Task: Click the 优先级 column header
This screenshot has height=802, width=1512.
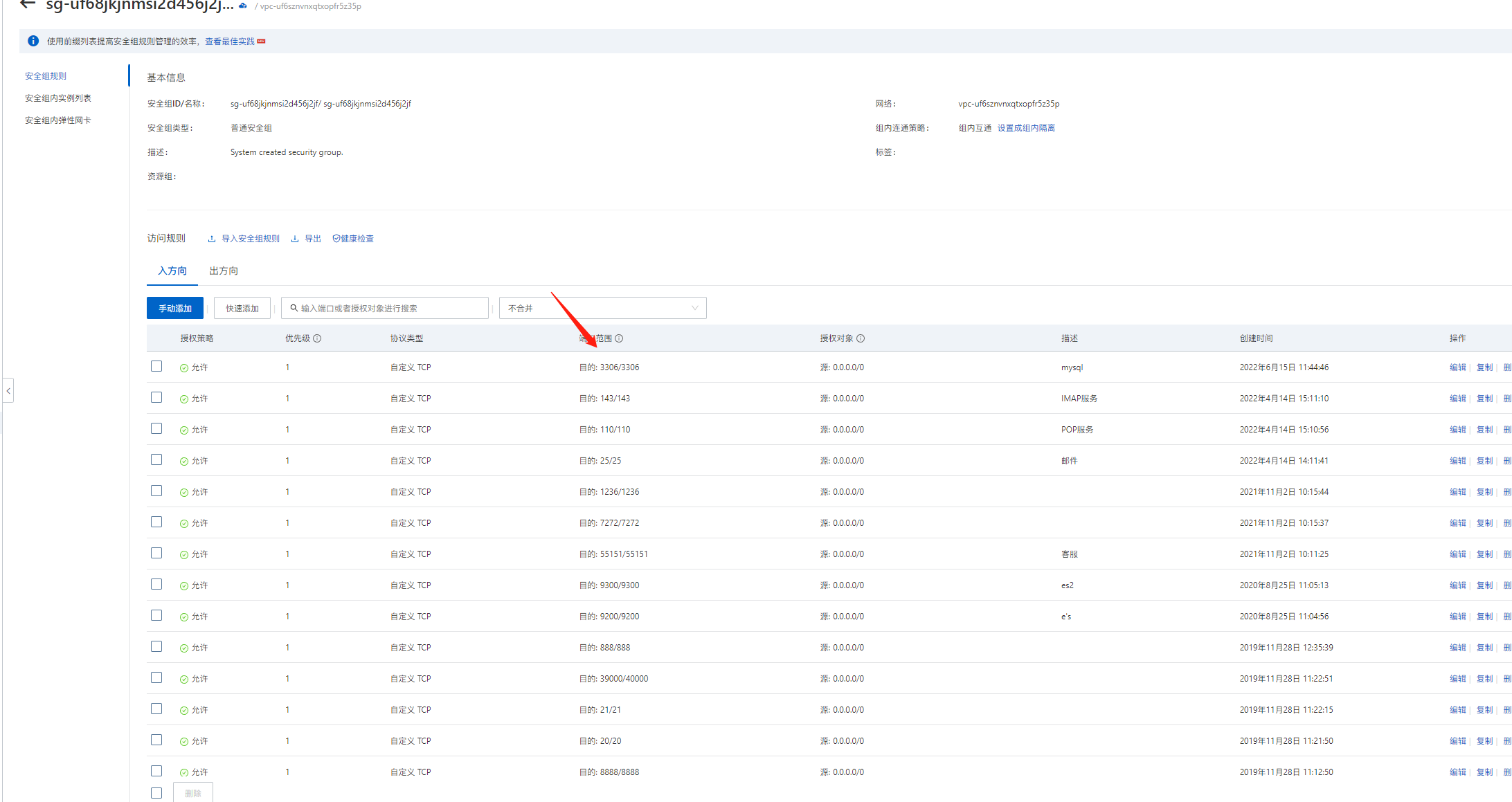Action: [x=298, y=338]
